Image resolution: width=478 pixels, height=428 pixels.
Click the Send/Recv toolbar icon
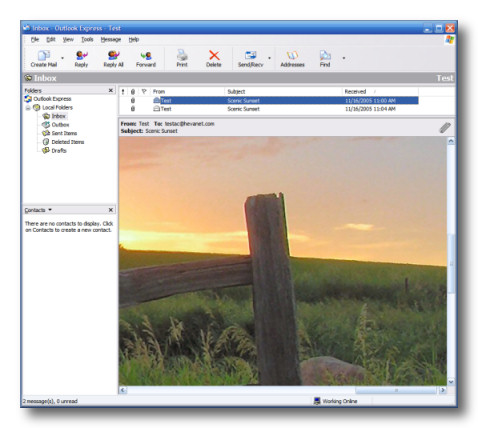[250, 59]
